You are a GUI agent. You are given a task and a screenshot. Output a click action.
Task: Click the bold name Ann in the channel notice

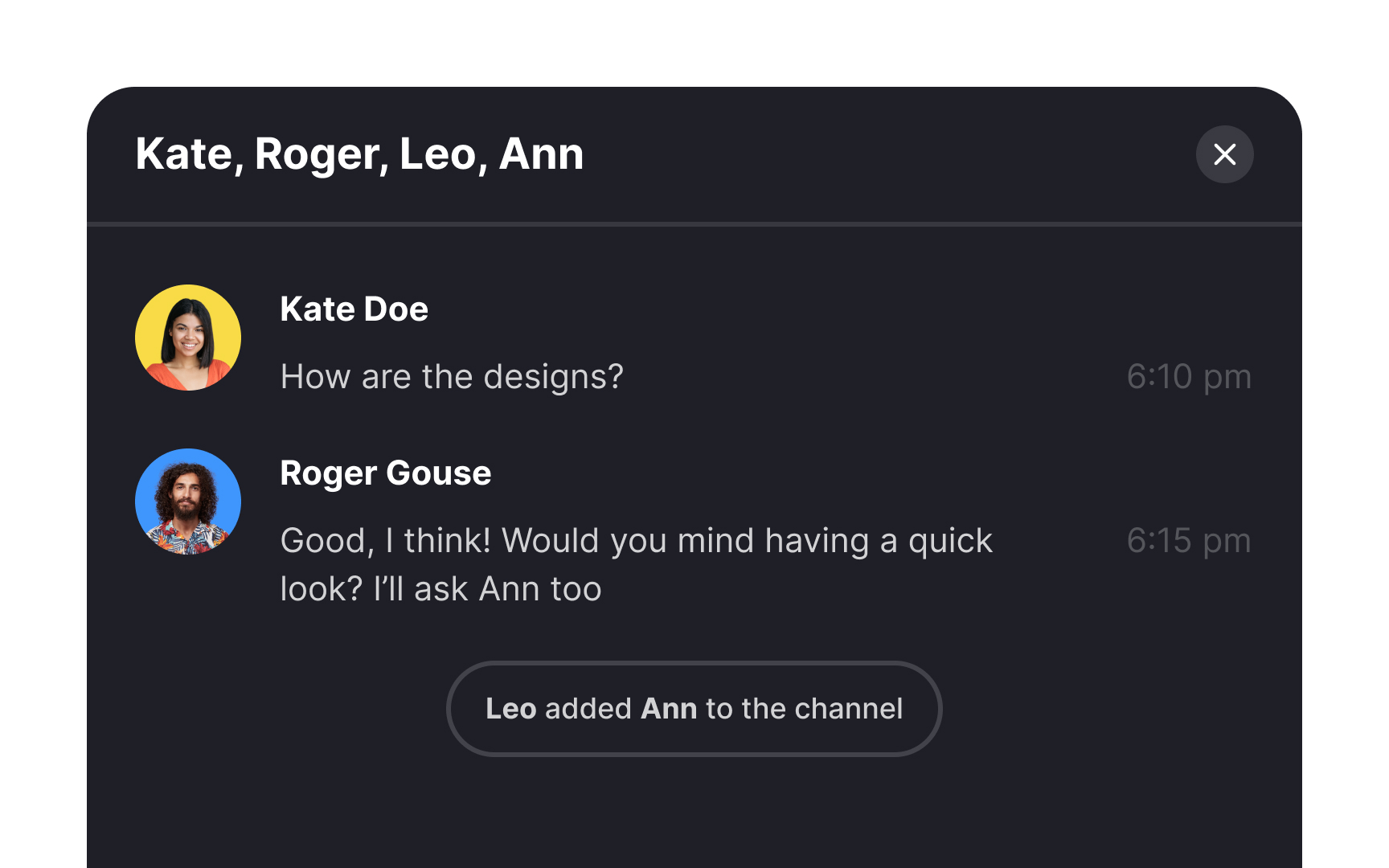click(x=668, y=709)
